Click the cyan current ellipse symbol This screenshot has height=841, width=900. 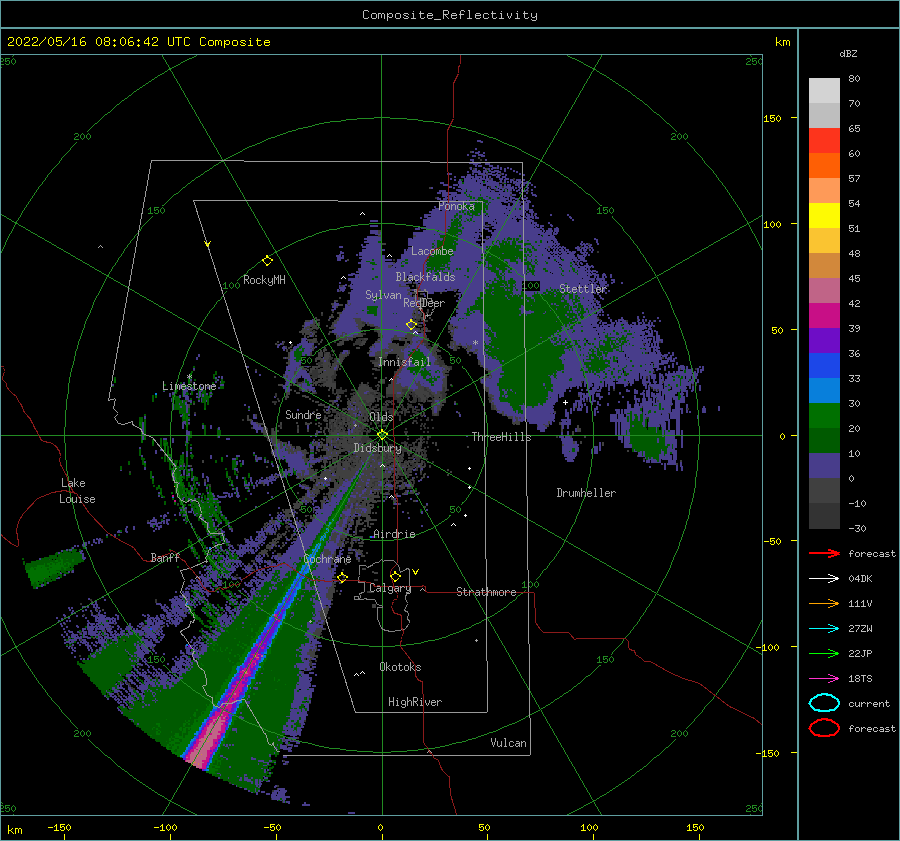coord(824,703)
